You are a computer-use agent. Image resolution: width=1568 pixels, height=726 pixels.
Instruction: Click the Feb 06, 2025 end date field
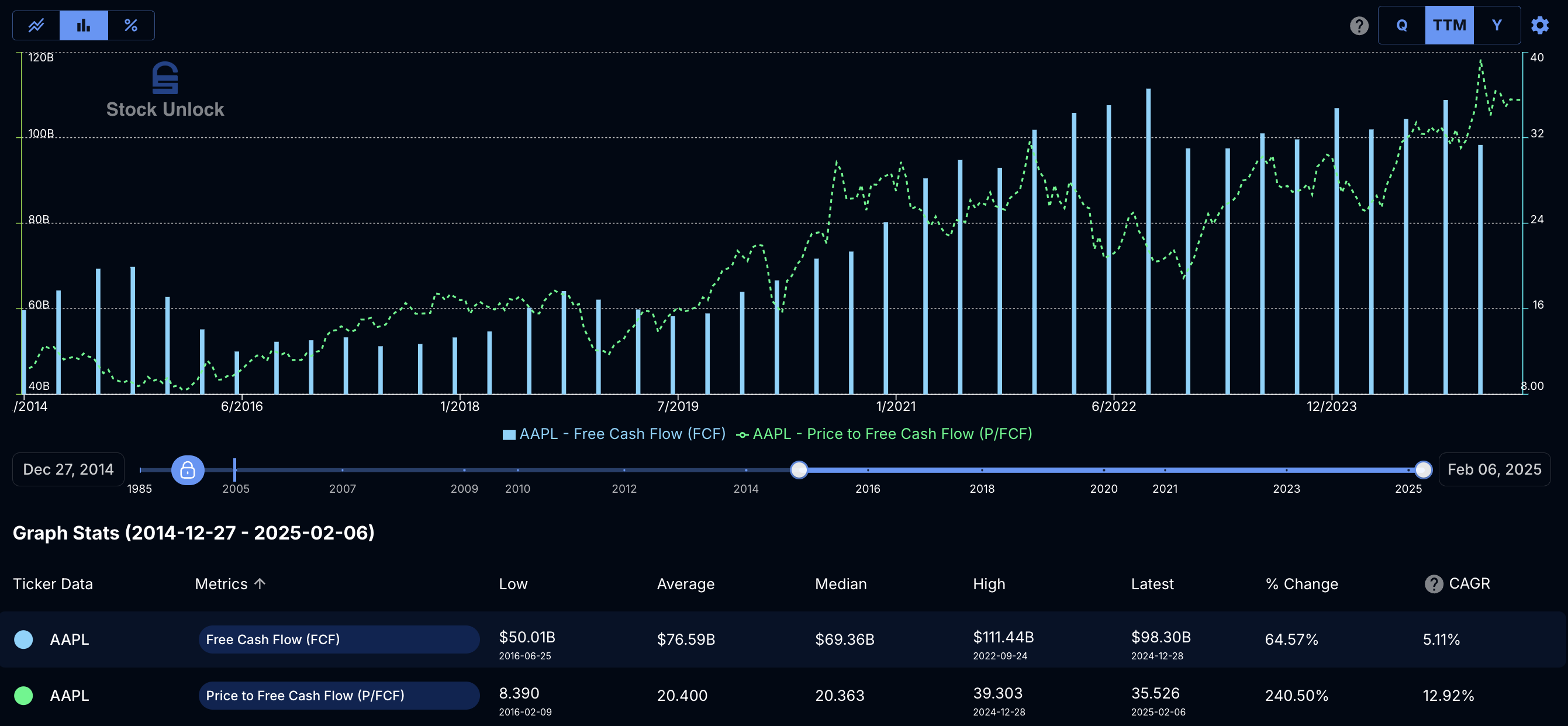[x=1494, y=469]
